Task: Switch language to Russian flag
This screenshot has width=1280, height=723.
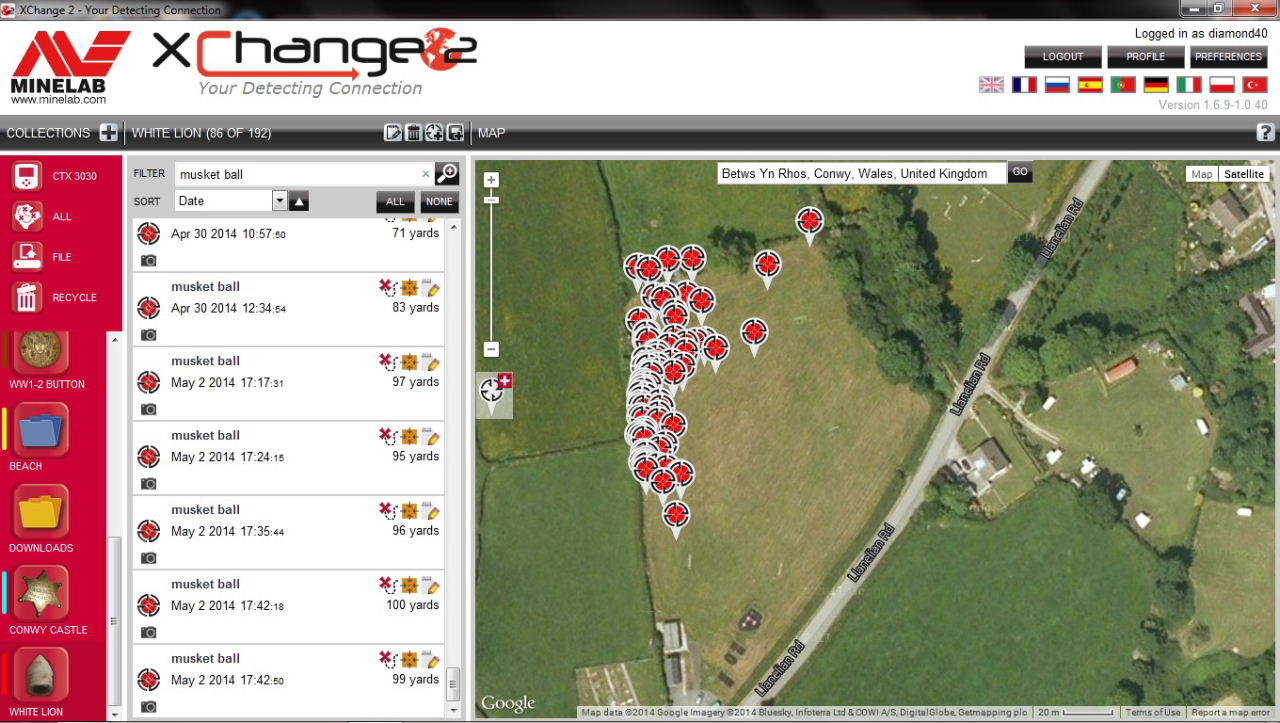Action: point(1057,85)
